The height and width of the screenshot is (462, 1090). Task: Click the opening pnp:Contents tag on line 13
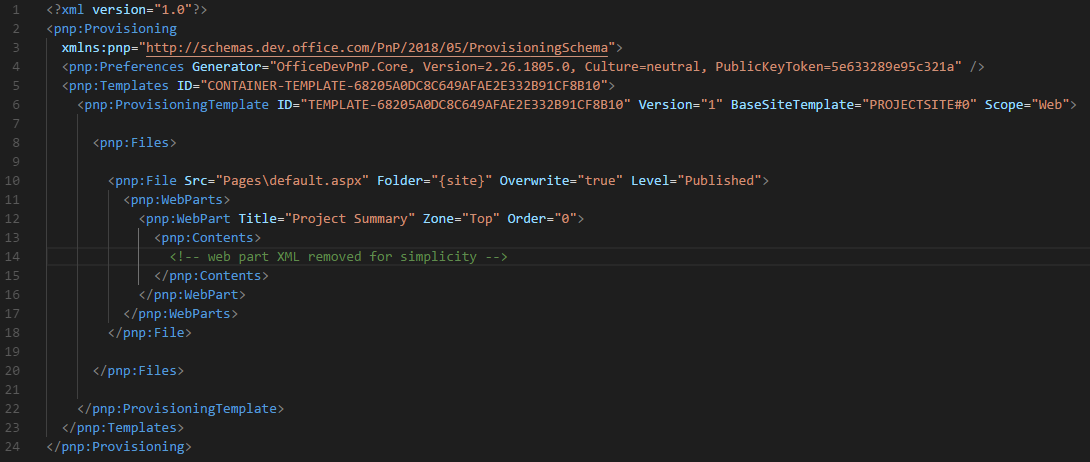click(207, 237)
